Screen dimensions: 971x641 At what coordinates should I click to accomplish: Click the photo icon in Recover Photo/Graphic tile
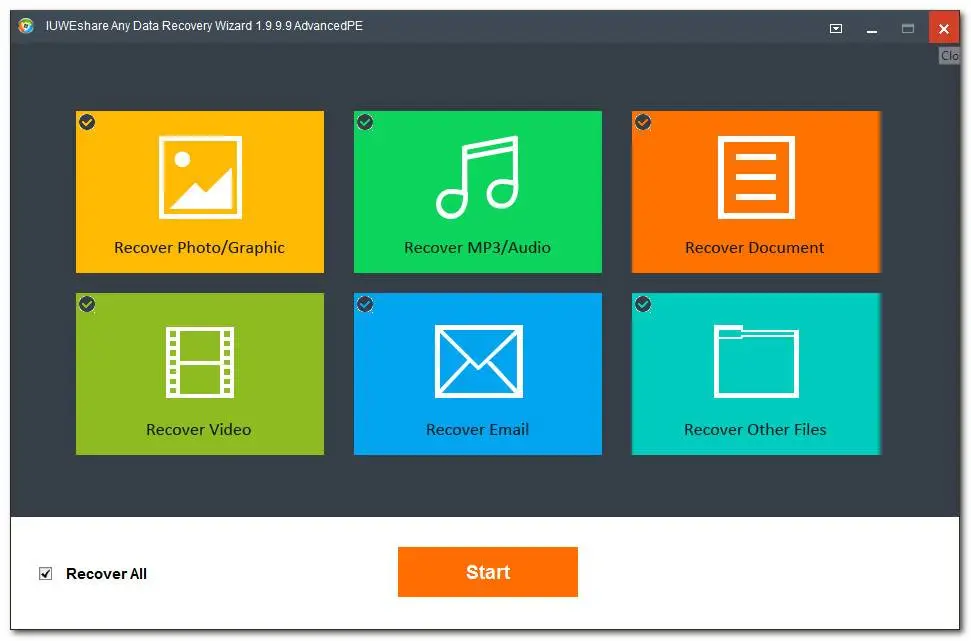(x=200, y=177)
